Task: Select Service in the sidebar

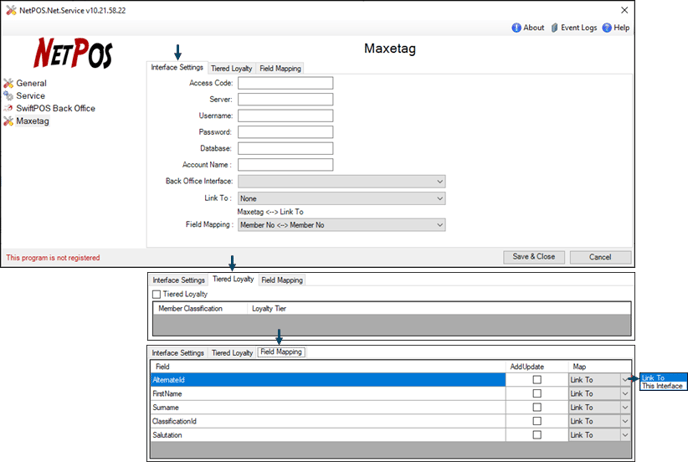Action: 30,96
